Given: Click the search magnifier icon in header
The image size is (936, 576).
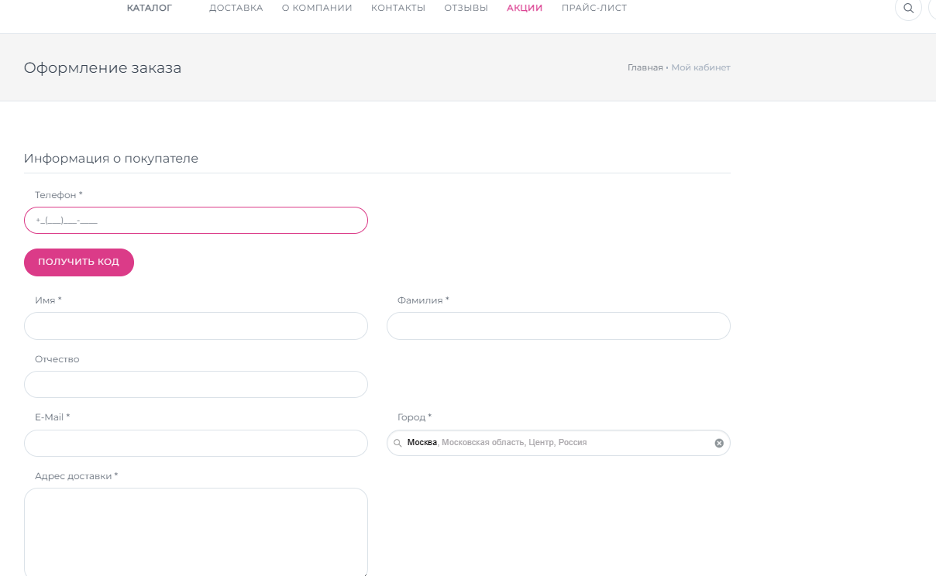Looking at the screenshot, I should tap(908, 8).
